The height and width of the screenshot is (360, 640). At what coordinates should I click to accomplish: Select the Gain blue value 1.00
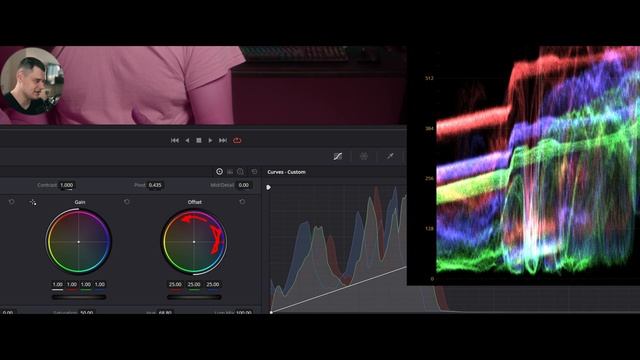100,284
